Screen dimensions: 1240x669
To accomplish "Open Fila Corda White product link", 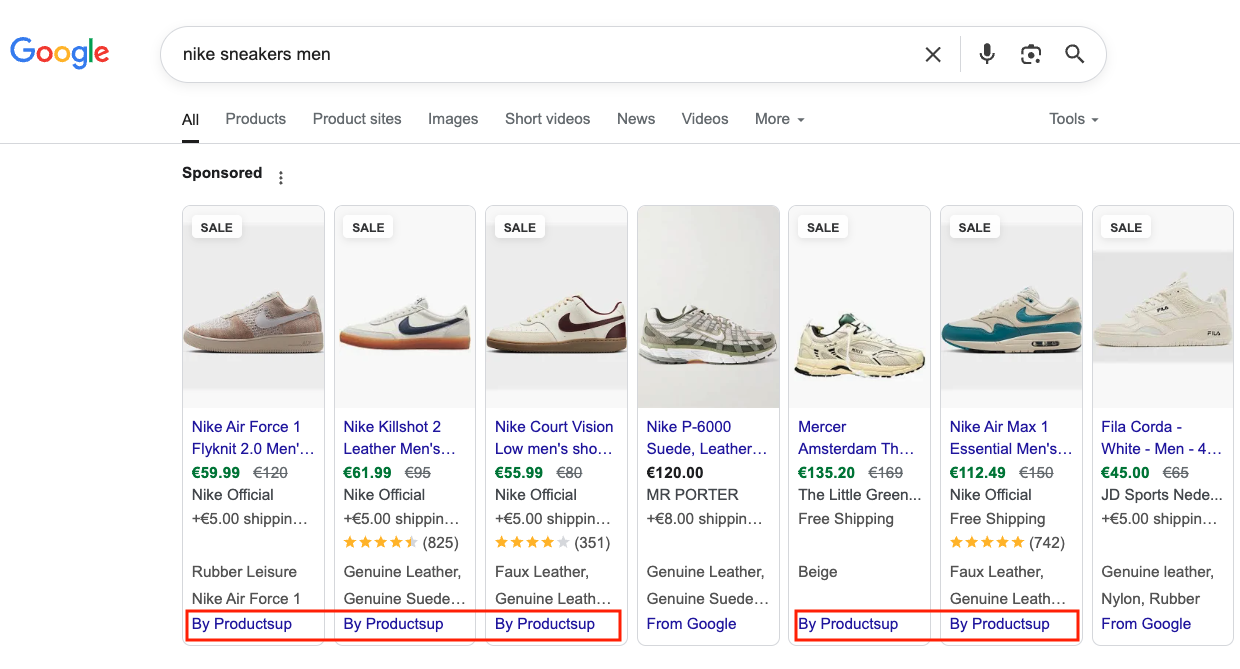I will pyautogui.click(x=1161, y=438).
